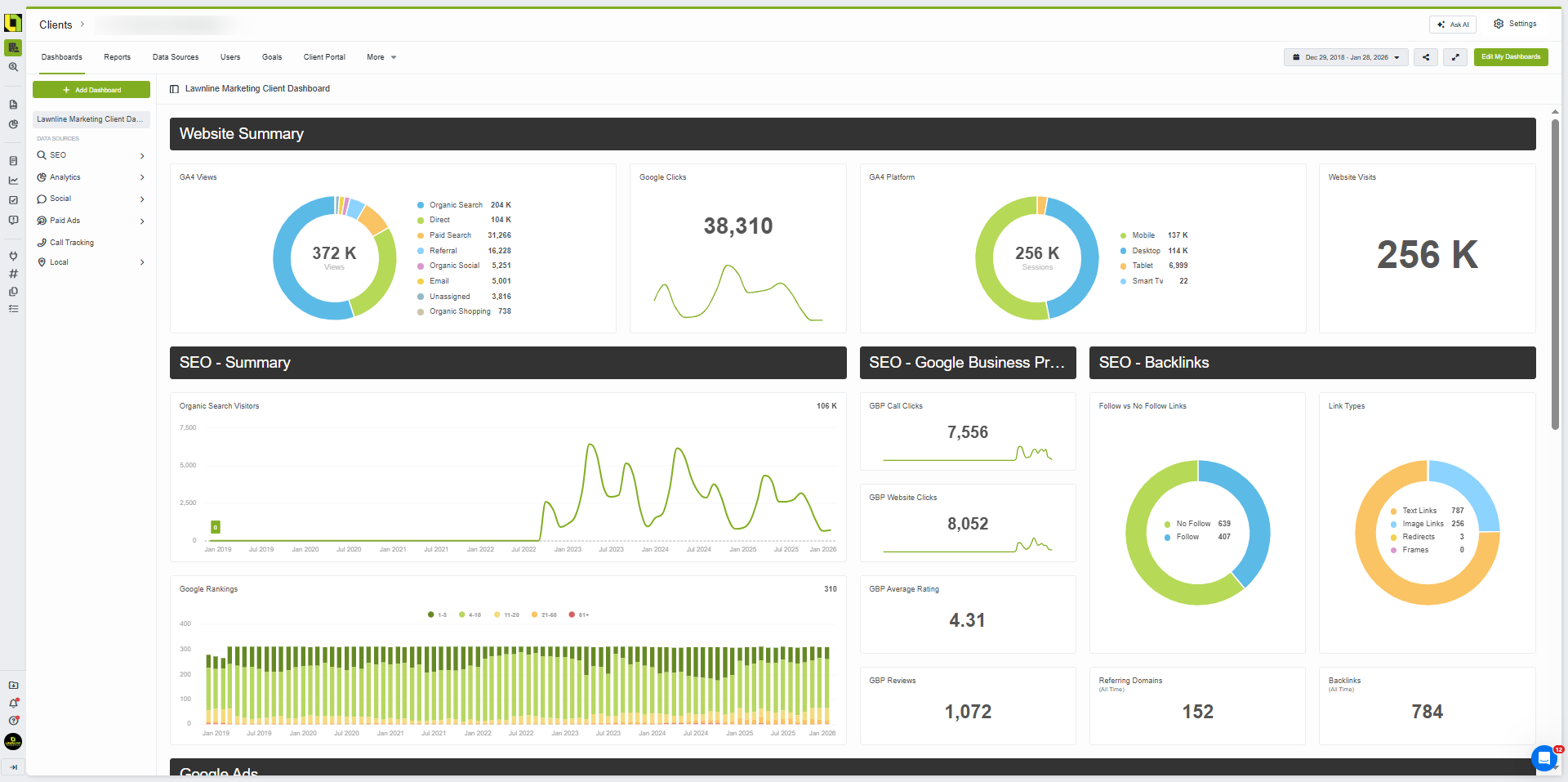
Task: Open the pie chart panel in the sidebar
Action: tap(13, 124)
